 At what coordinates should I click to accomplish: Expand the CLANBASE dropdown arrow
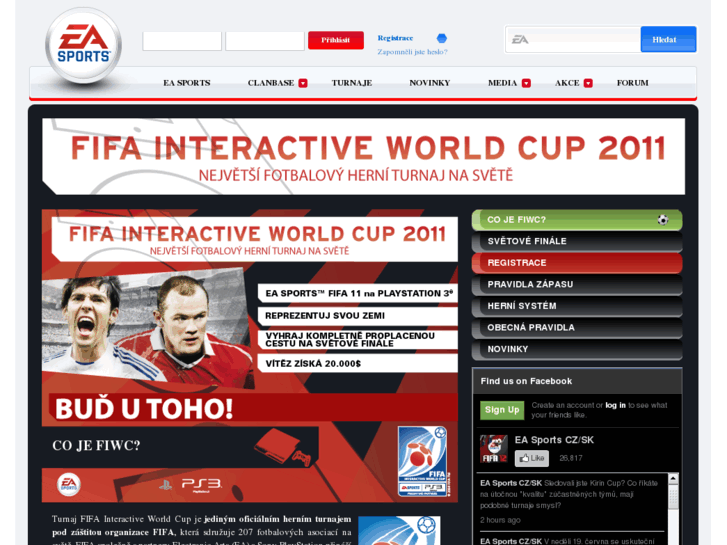pos(303,83)
